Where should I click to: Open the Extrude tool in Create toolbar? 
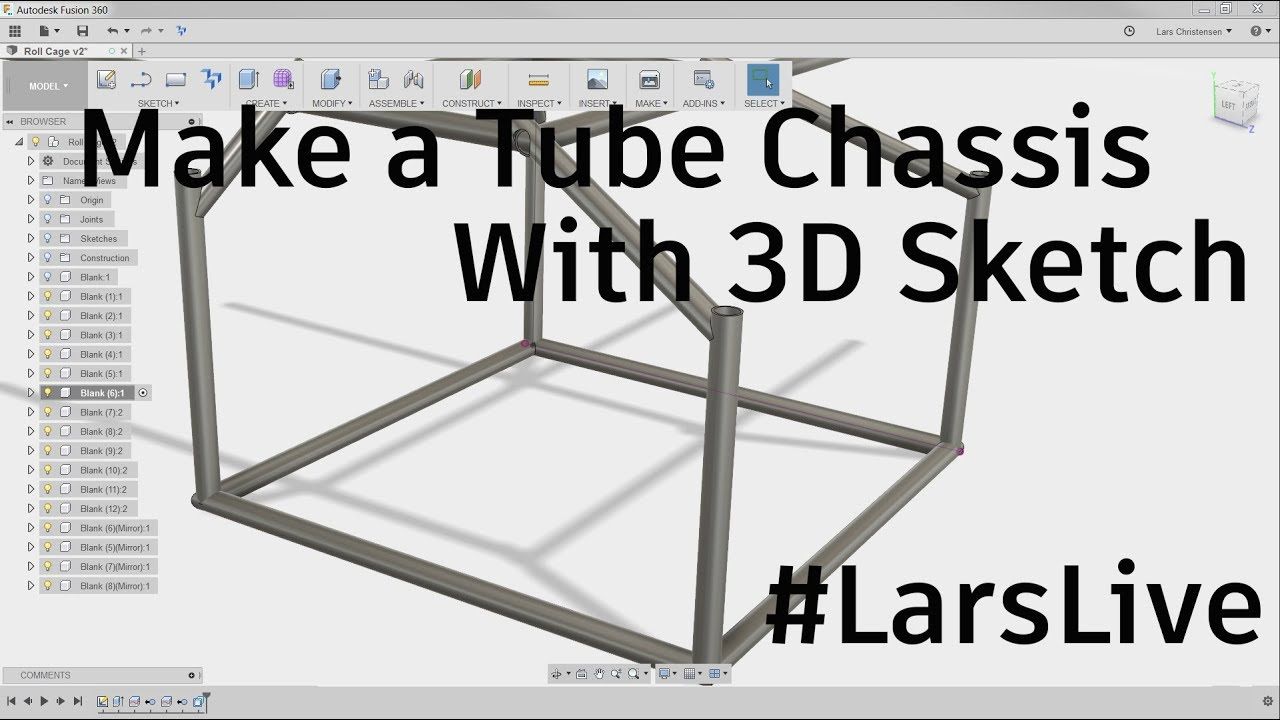click(x=248, y=80)
